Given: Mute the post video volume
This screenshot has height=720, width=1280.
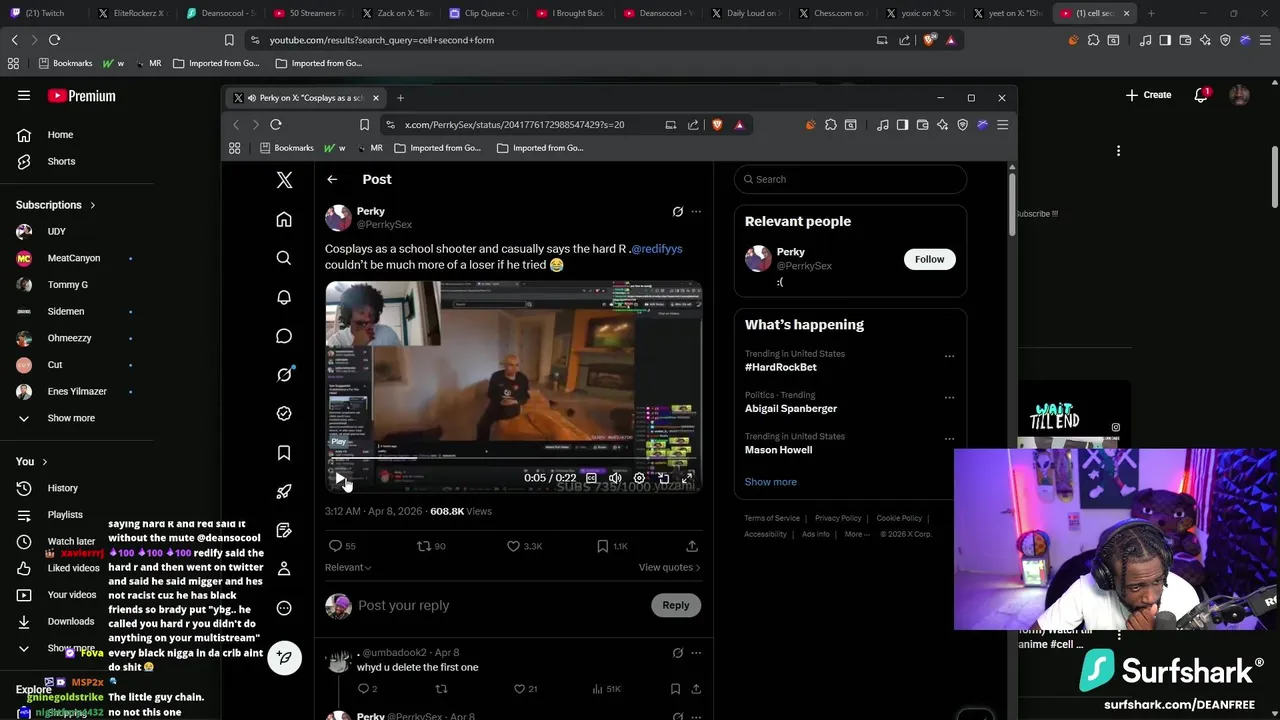Looking at the screenshot, I should pos(615,478).
